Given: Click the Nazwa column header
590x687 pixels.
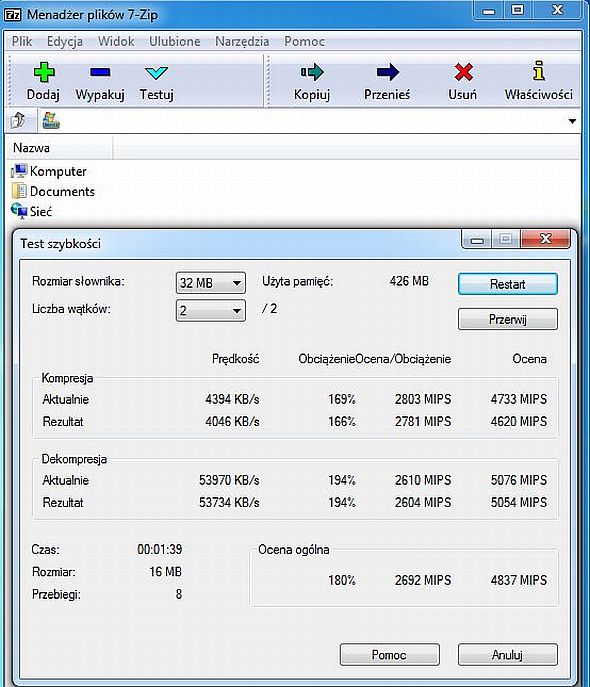Looking at the screenshot, I should 60,148.
